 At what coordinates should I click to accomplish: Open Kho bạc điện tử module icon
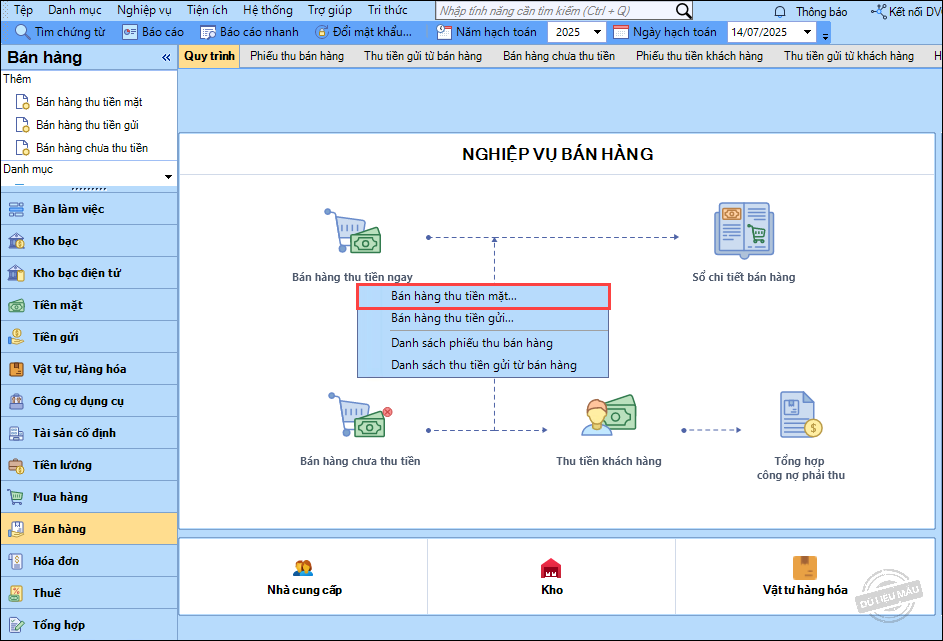point(16,273)
